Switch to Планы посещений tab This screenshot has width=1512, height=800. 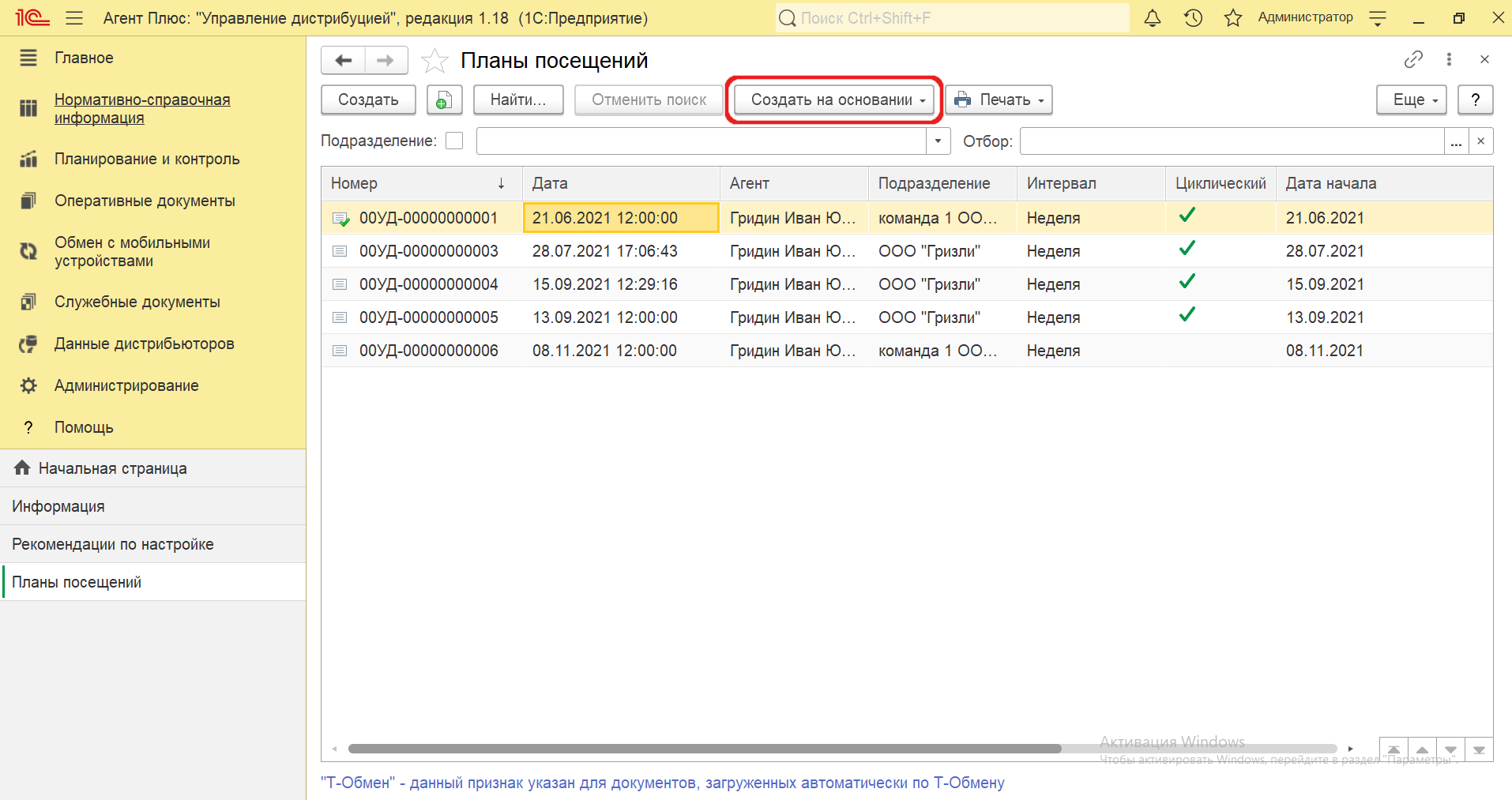tap(153, 582)
